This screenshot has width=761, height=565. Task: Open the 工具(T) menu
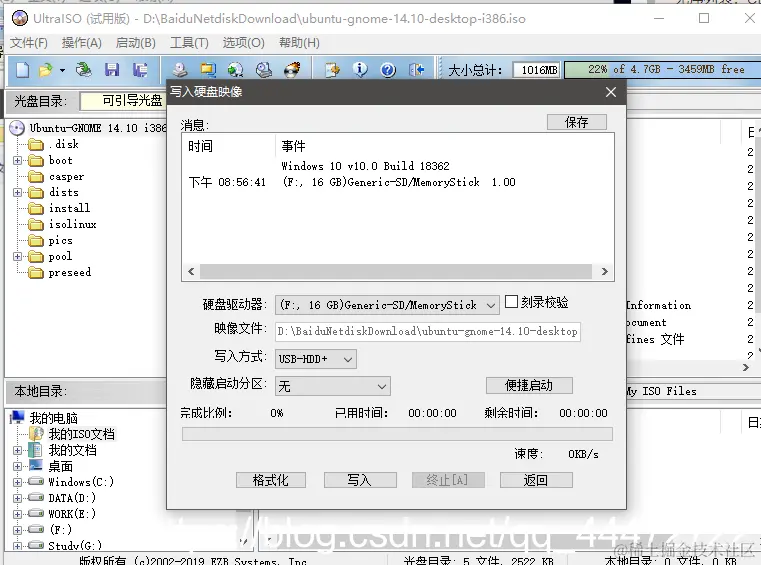189,43
